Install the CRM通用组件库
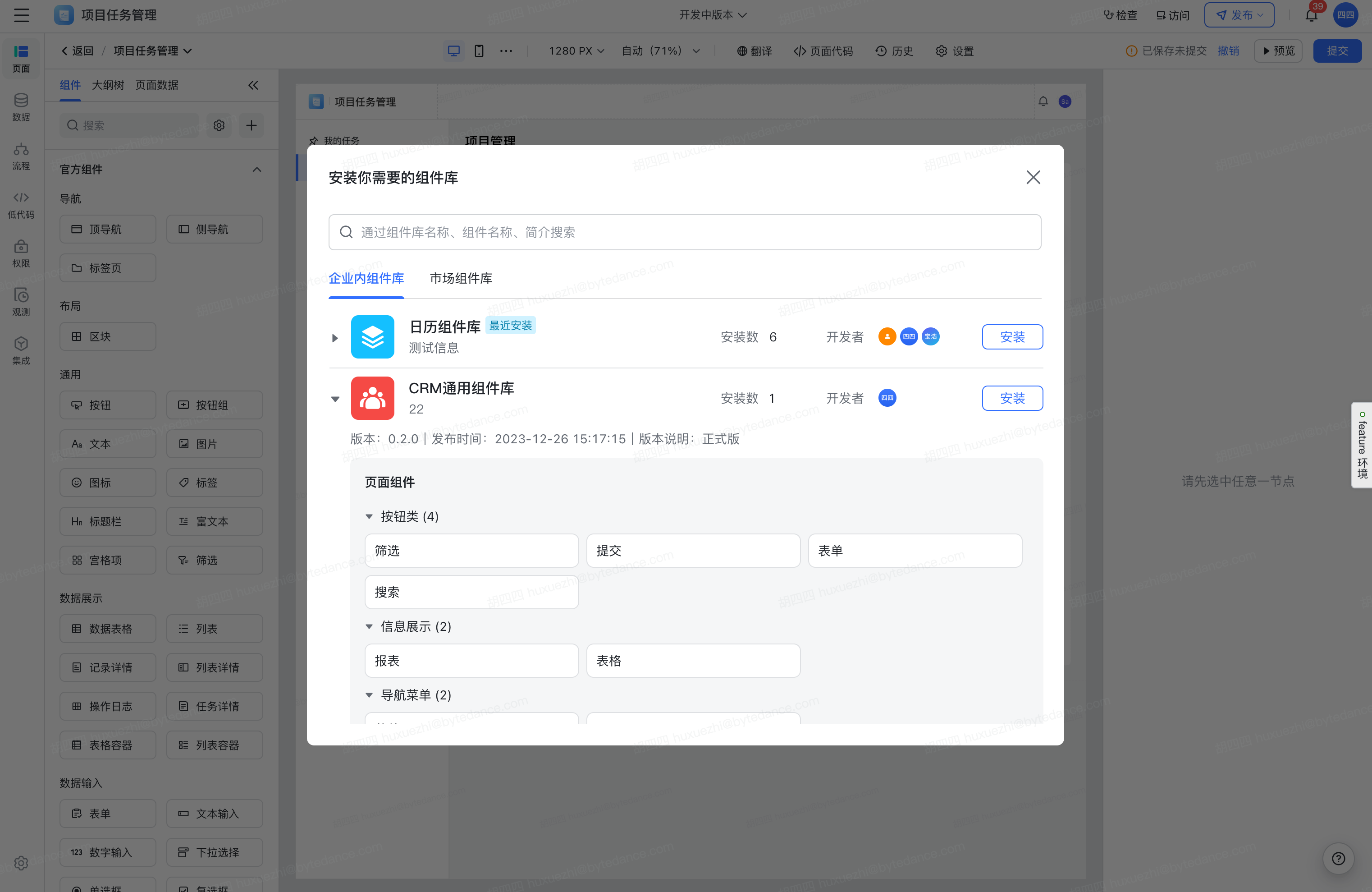Screen dimensions: 1372x892 point(1012,399)
